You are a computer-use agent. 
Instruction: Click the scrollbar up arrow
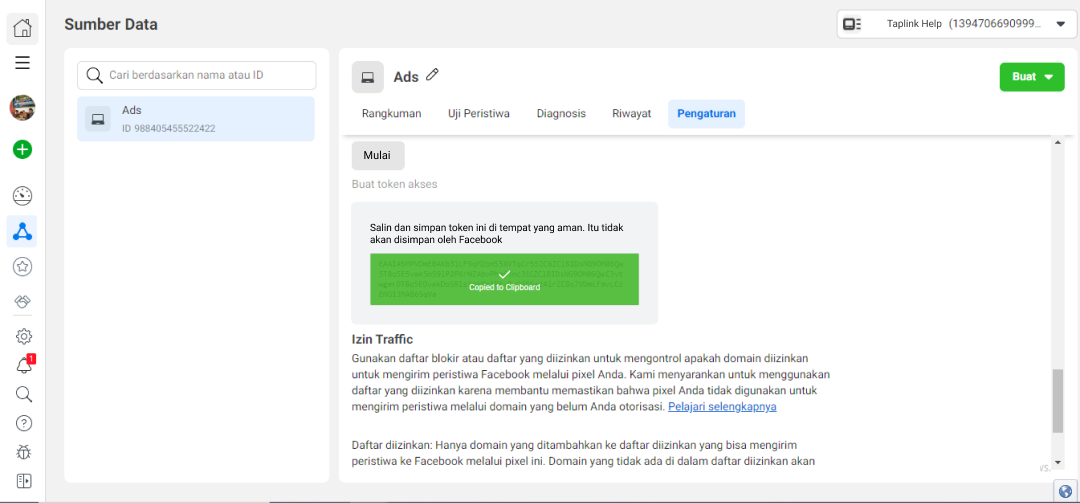click(1057, 141)
